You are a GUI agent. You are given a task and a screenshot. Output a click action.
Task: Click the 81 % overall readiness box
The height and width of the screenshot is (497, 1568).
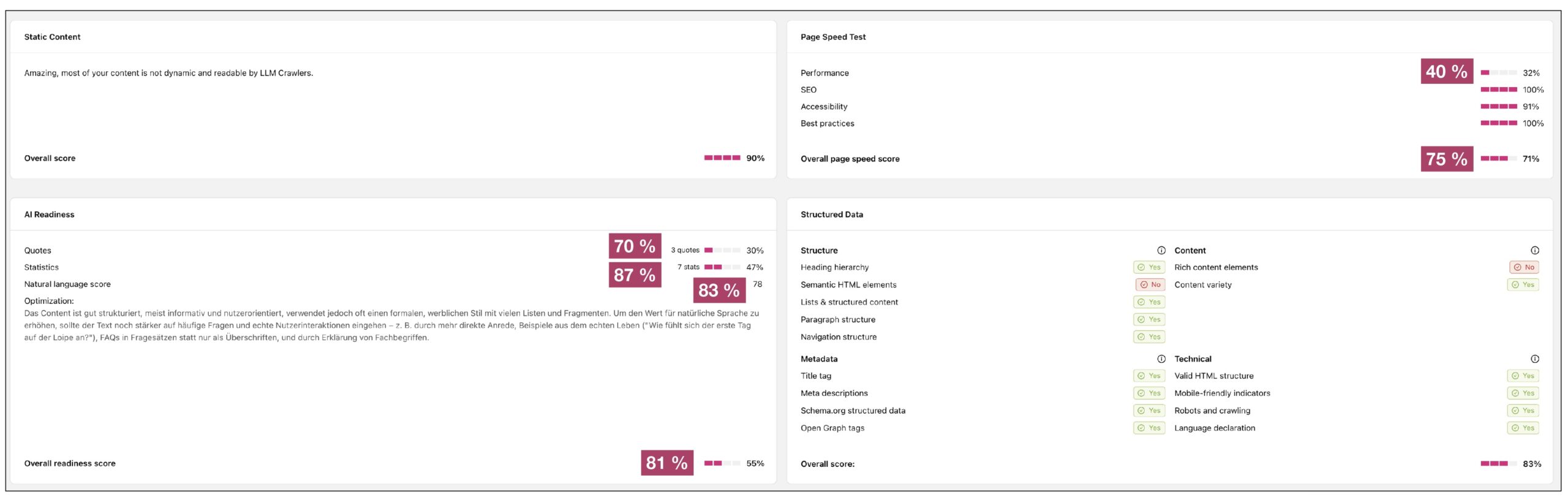pos(666,463)
